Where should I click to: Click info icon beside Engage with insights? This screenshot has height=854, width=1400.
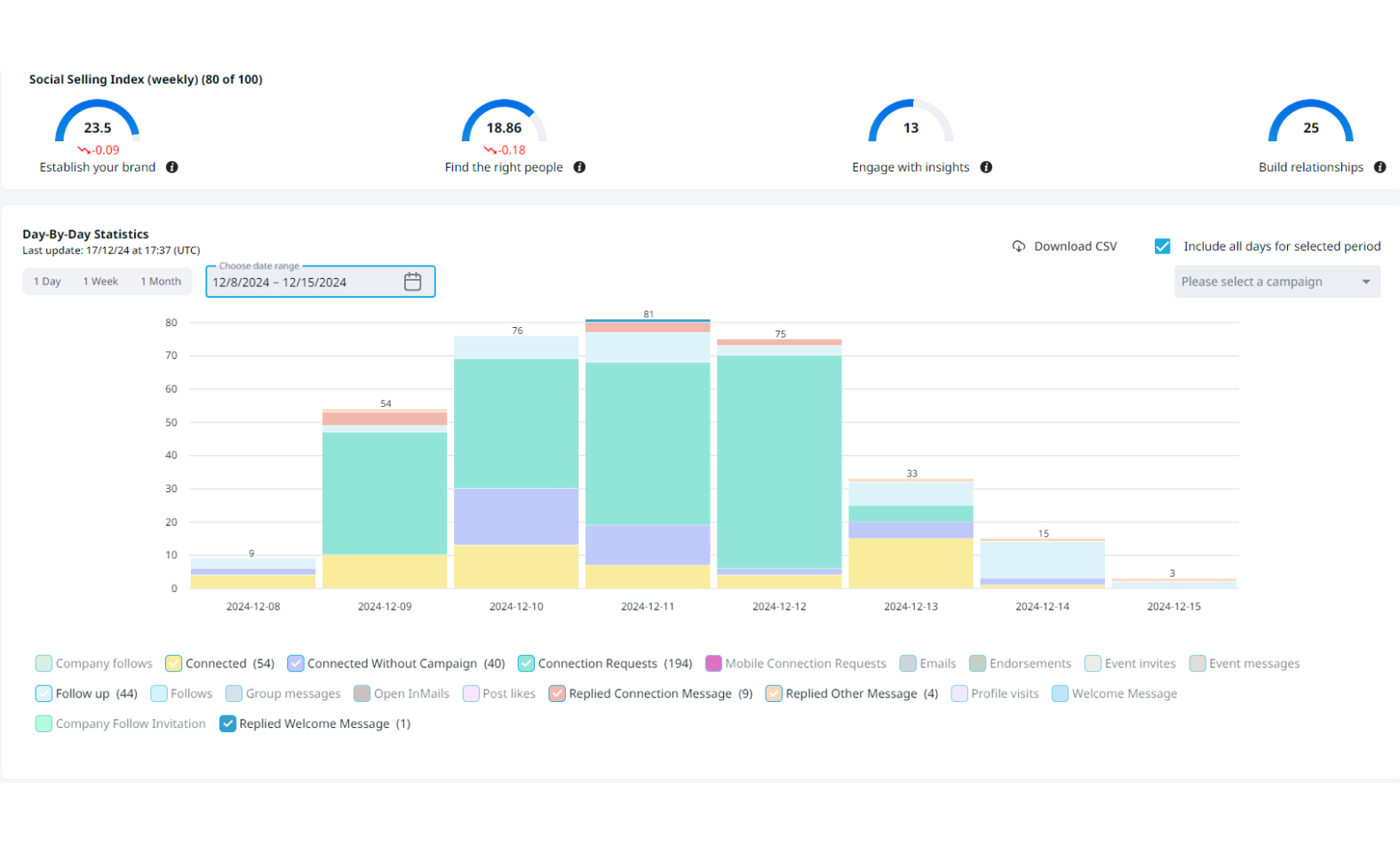pos(986,167)
